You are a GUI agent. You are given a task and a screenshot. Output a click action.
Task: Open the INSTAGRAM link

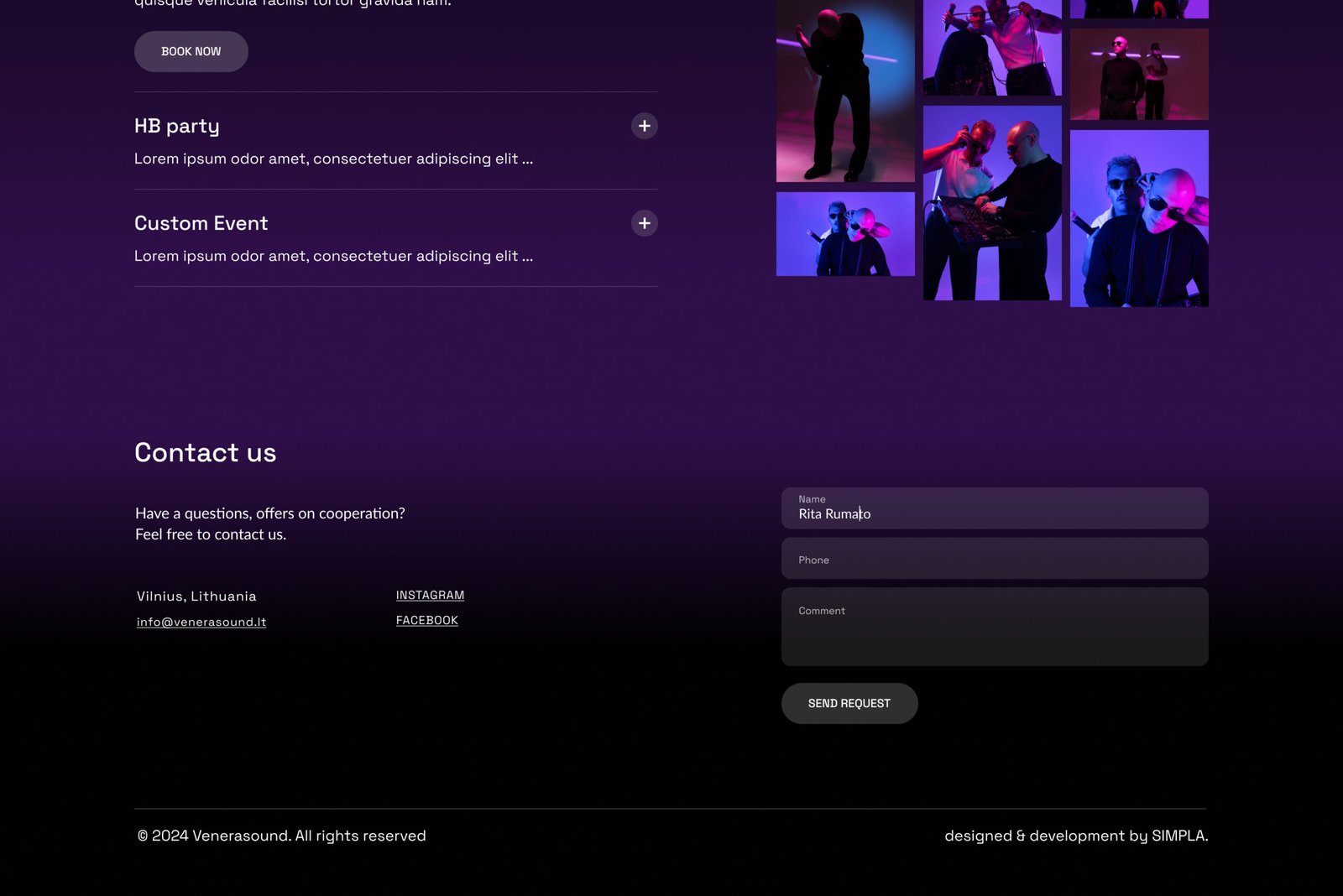click(430, 595)
